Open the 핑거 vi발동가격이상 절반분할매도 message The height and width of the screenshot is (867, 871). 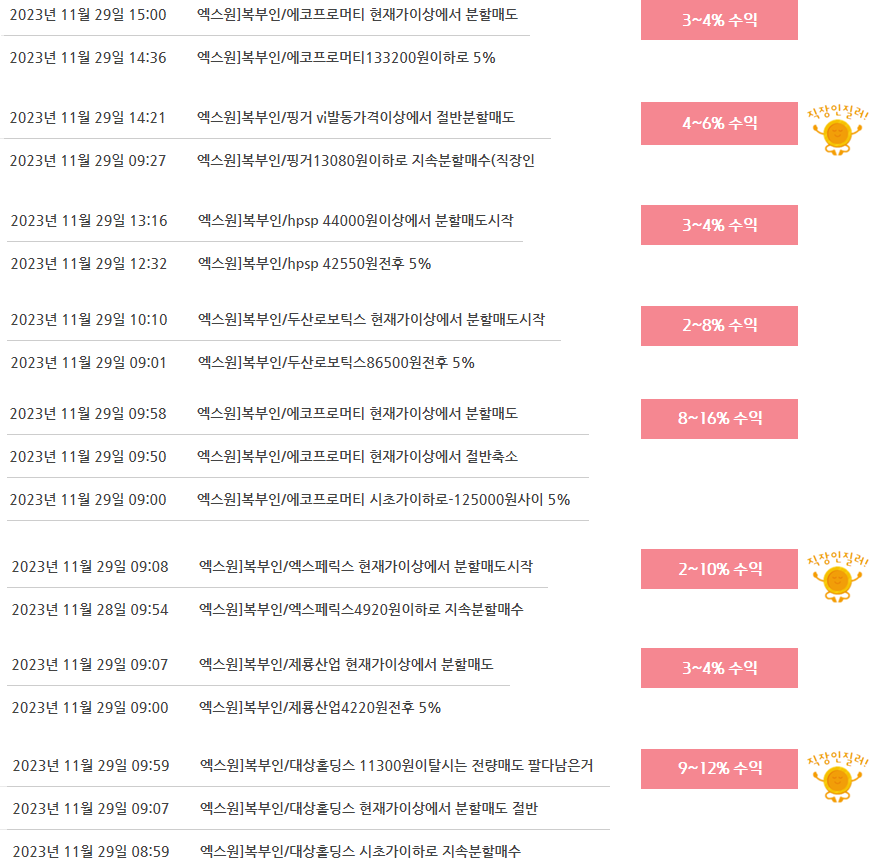click(356, 118)
